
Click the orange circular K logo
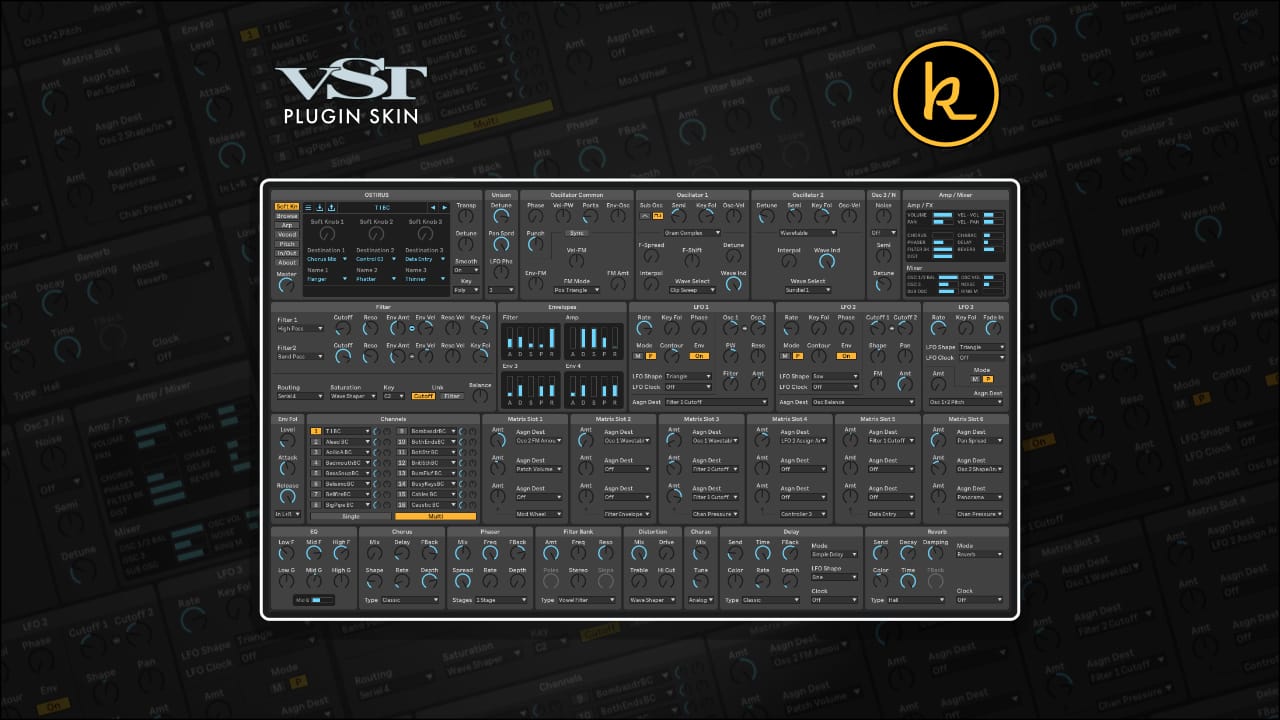(x=945, y=94)
